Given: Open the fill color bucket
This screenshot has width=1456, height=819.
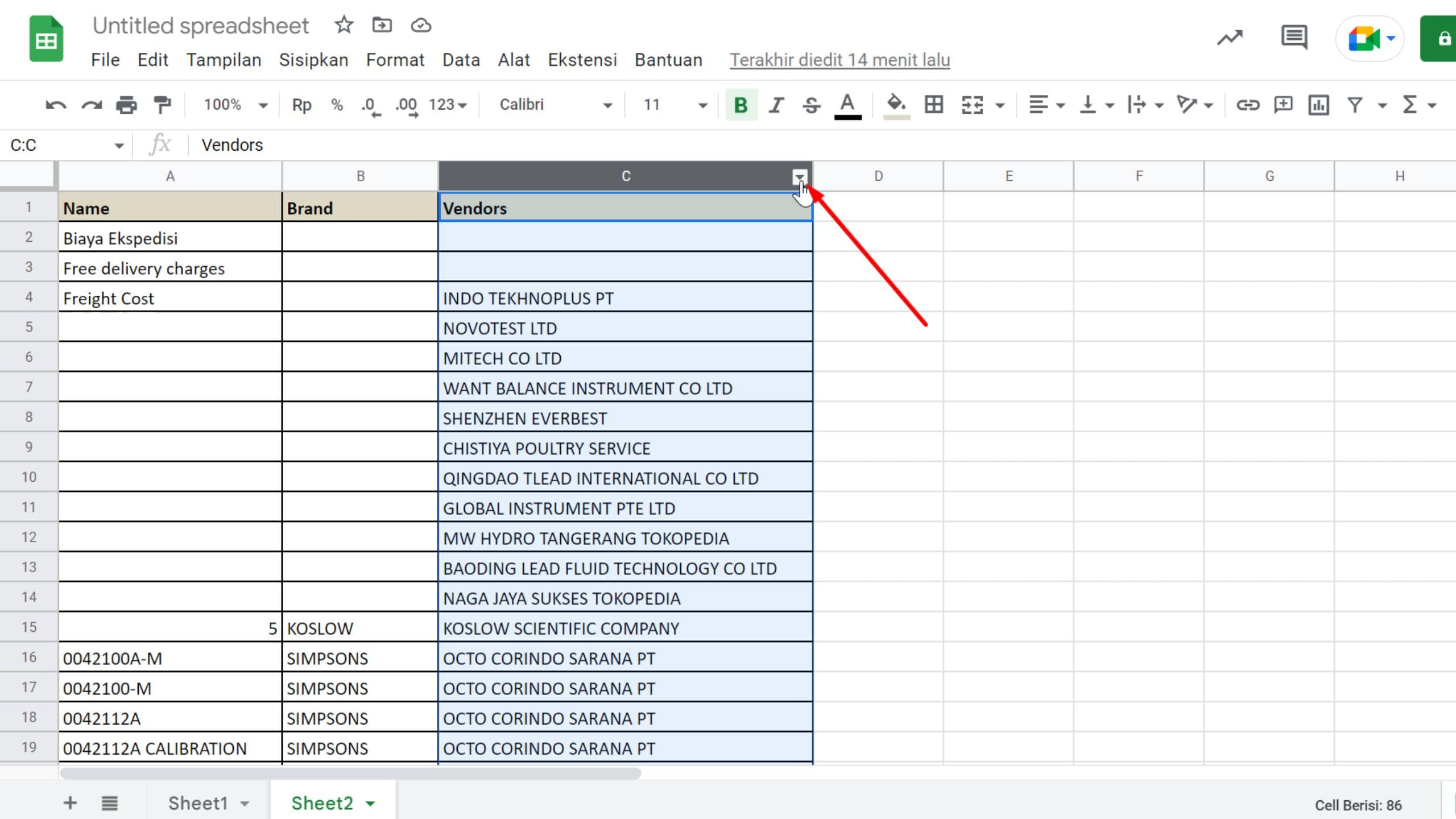Looking at the screenshot, I should pyautogui.click(x=896, y=106).
